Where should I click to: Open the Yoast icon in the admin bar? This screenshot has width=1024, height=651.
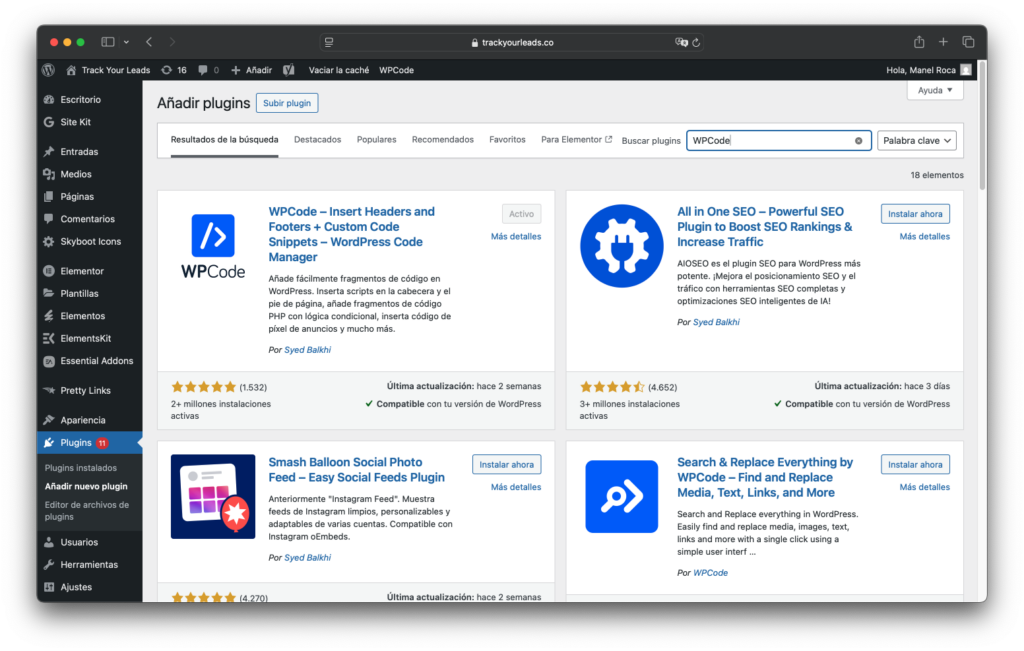click(289, 70)
